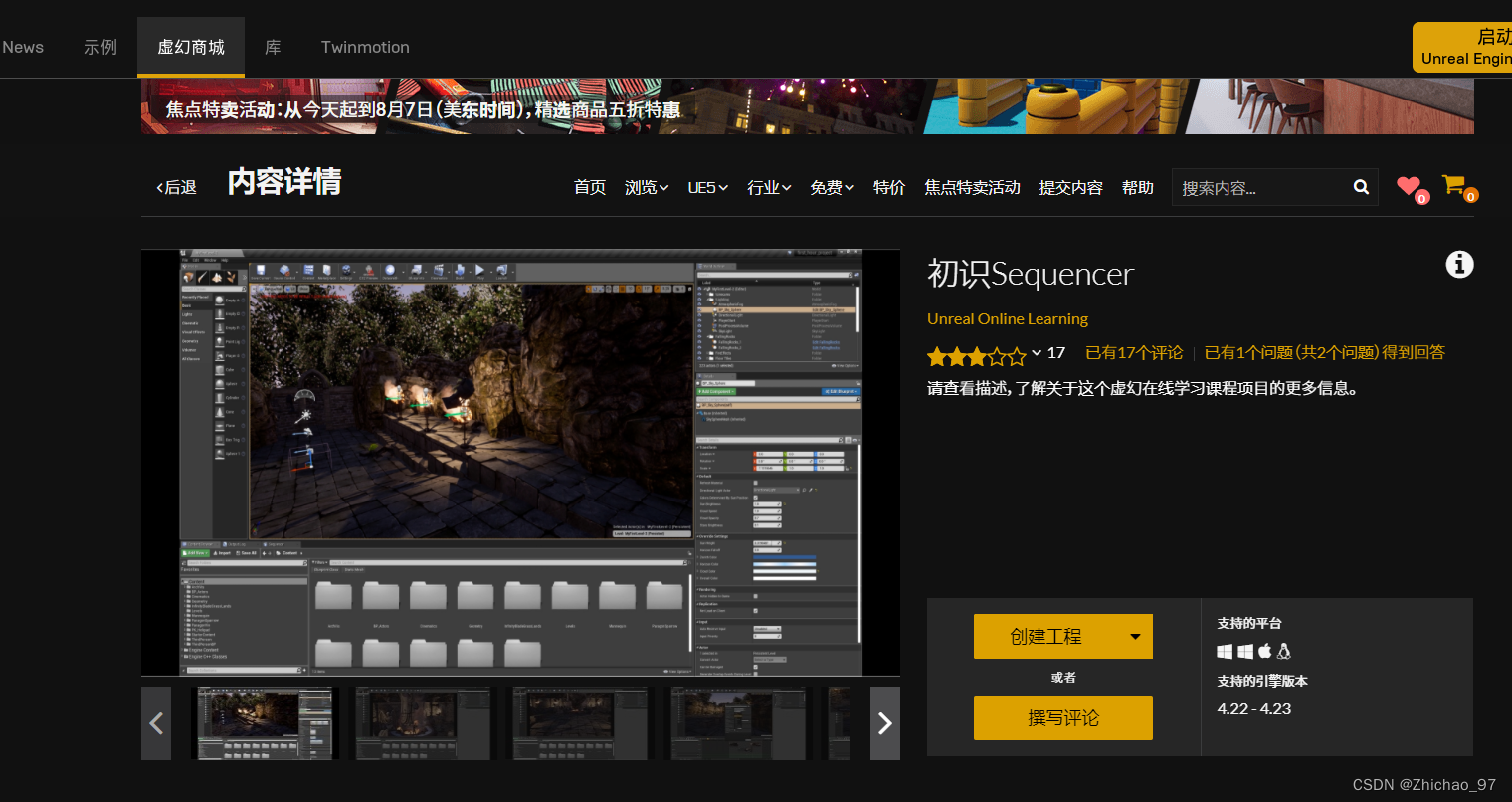The image size is (1512, 802).
Task: Click the search magnifier icon
Action: click(x=1360, y=187)
